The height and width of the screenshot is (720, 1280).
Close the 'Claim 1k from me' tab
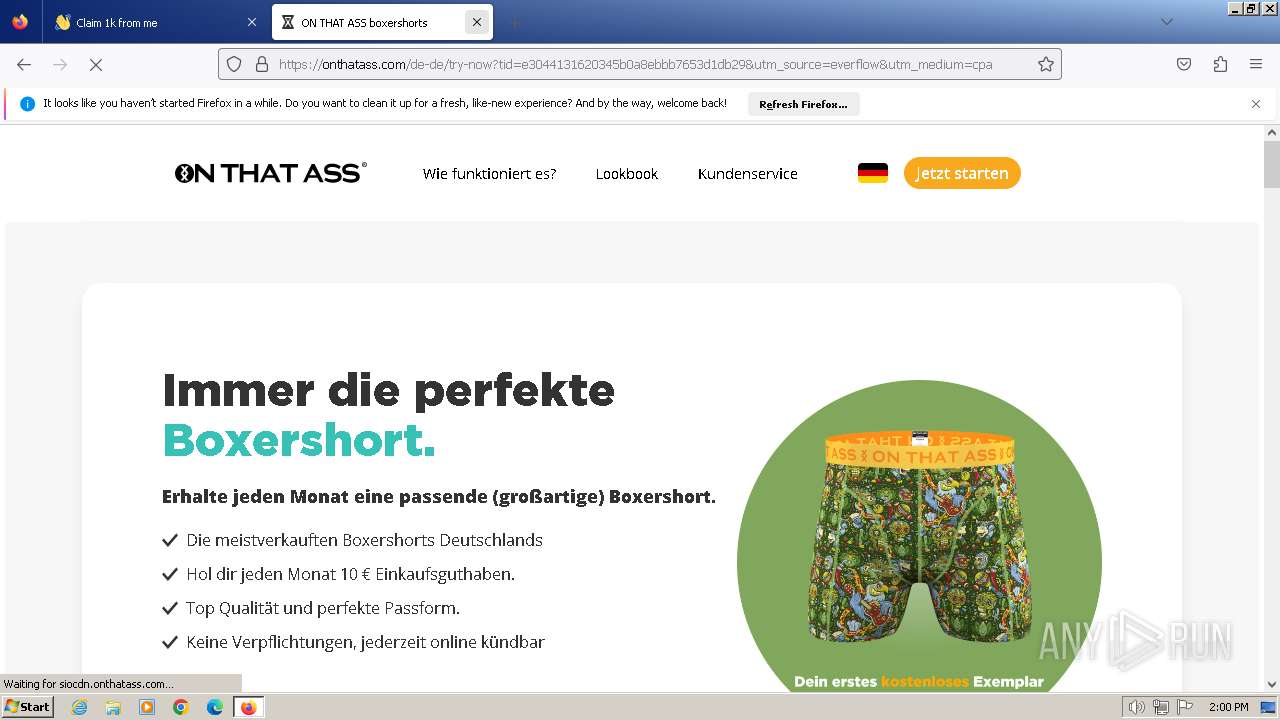click(251, 22)
